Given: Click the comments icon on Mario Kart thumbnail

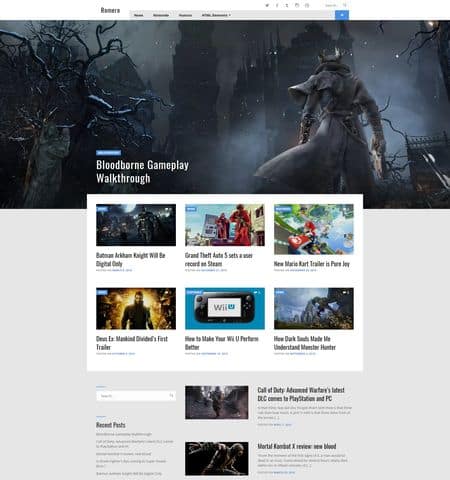Looking at the screenshot, I should point(346,209).
